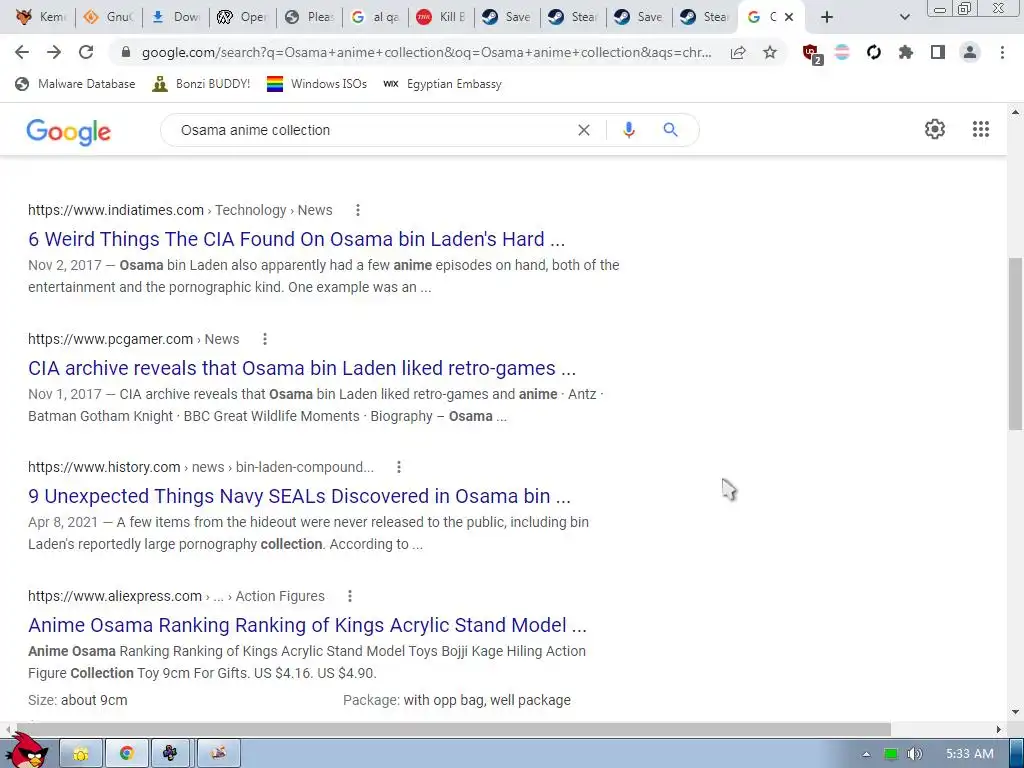Open the Malware Database bookmark
The height and width of the screenshot is (768, 1024).
pos(75,84)
